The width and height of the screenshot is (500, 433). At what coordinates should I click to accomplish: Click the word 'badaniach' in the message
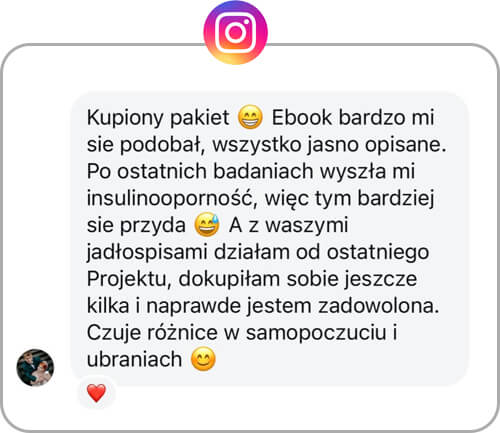pyautogui.click(x=263, y=171)
